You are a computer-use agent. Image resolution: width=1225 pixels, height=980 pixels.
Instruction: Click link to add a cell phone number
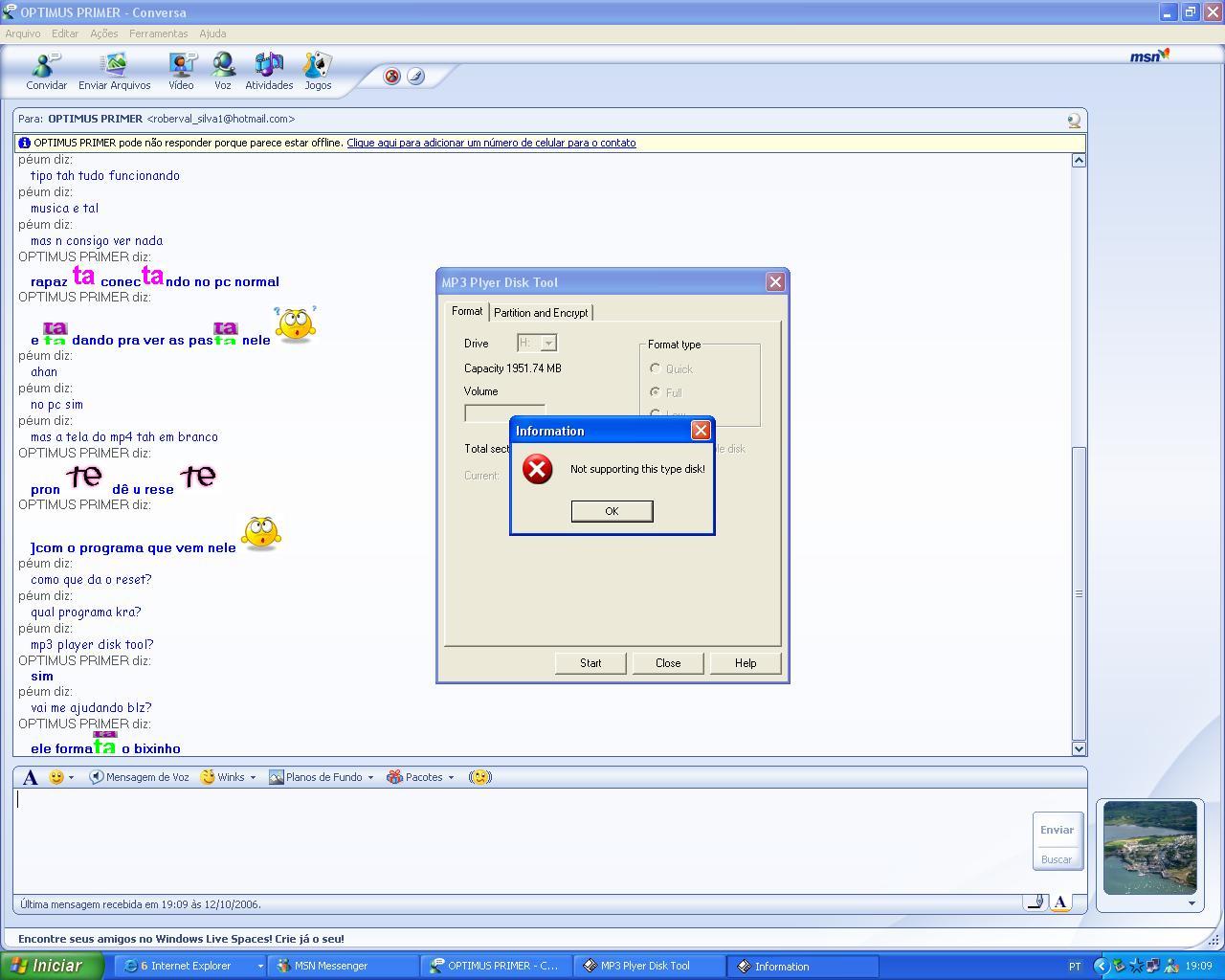click(491, 143)
